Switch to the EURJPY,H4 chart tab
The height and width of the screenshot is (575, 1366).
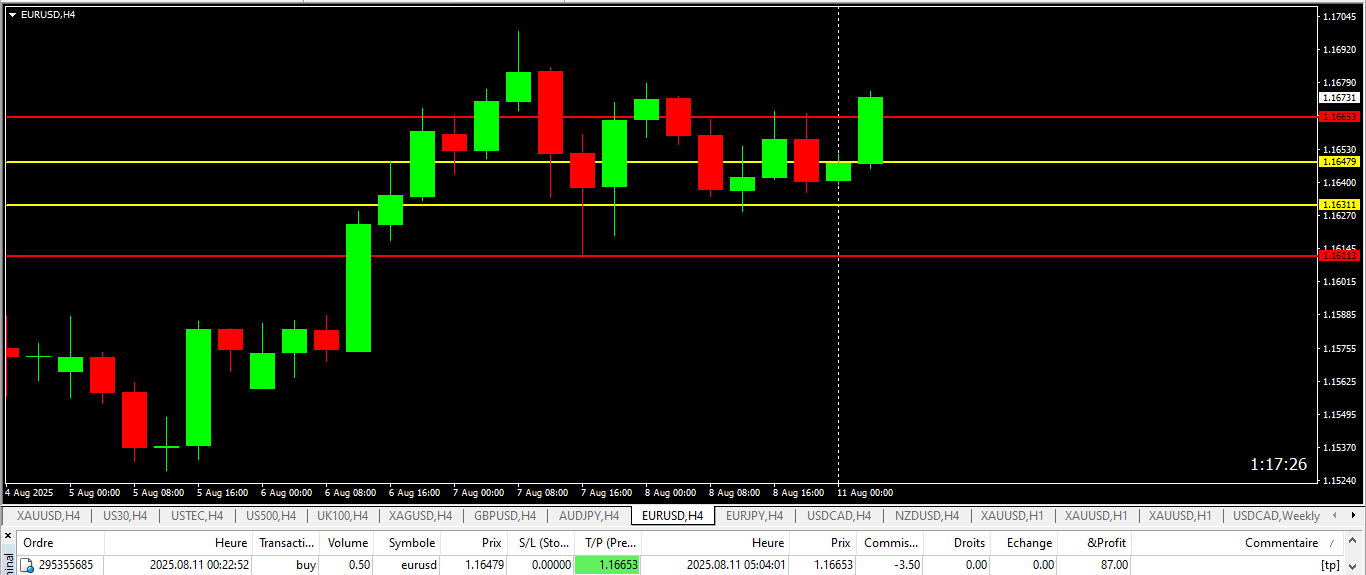coord(755,516)
